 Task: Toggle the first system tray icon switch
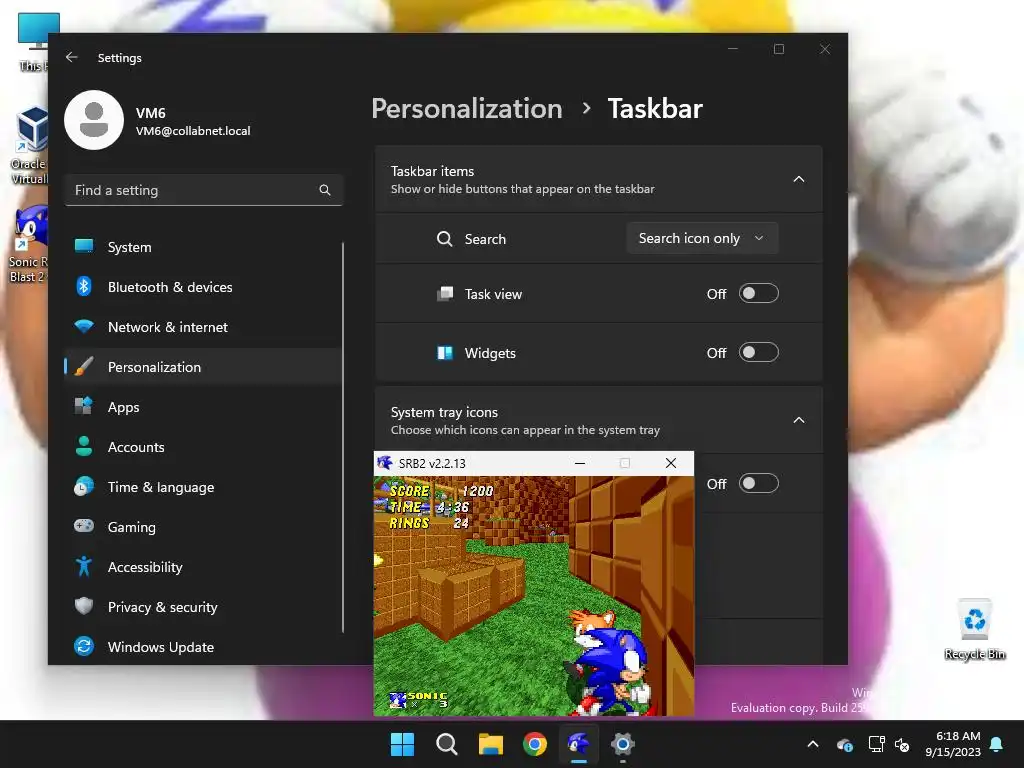(x=758, y=483)
